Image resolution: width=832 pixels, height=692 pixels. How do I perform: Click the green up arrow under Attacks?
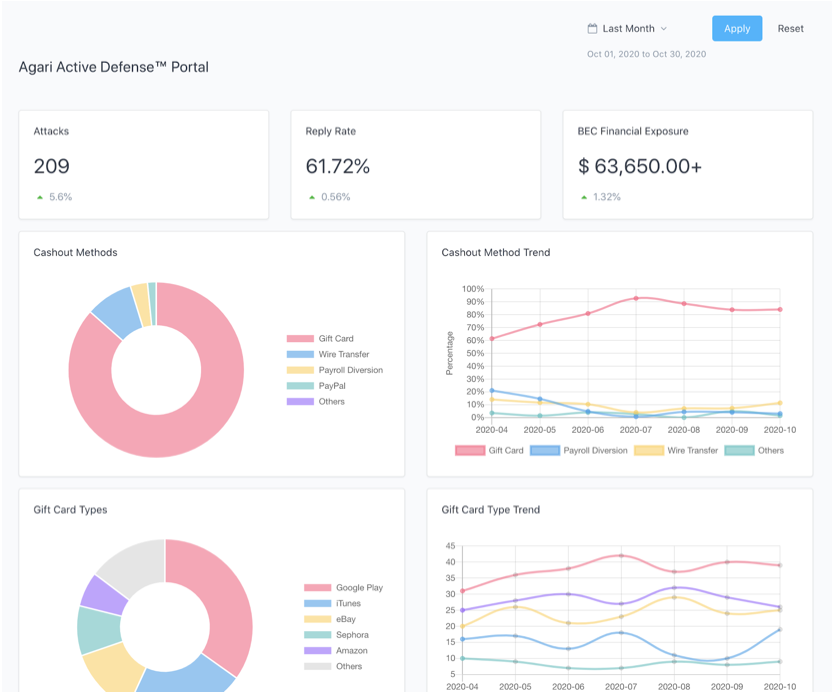40,197
